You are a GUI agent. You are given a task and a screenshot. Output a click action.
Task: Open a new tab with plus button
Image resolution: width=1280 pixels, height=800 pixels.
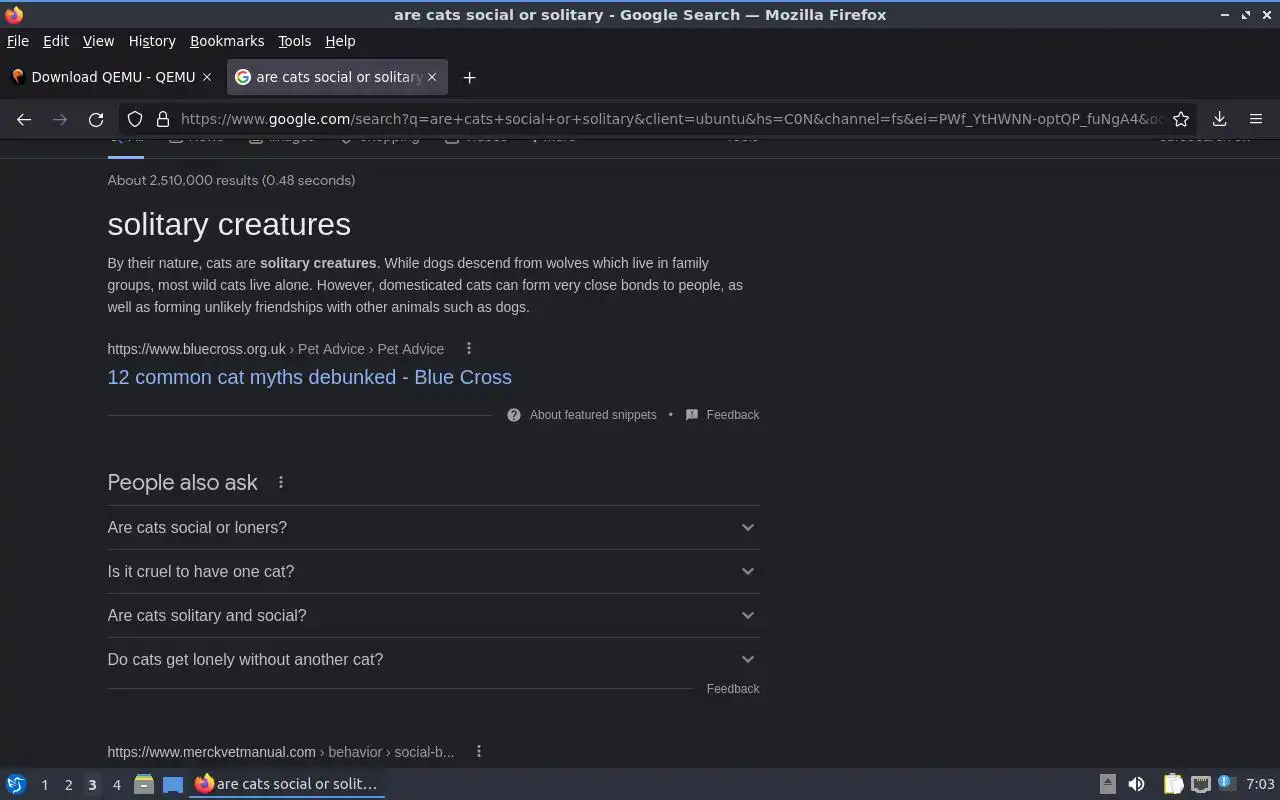469,77
